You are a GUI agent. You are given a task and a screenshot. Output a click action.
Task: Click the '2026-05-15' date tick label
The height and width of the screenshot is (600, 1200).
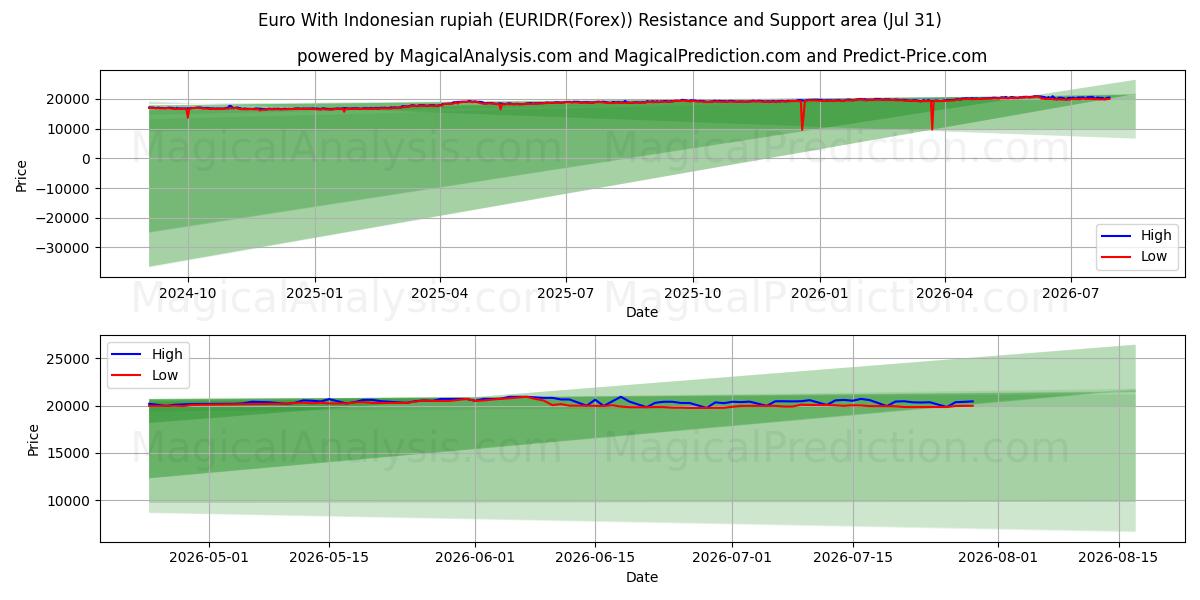[329, 557]
